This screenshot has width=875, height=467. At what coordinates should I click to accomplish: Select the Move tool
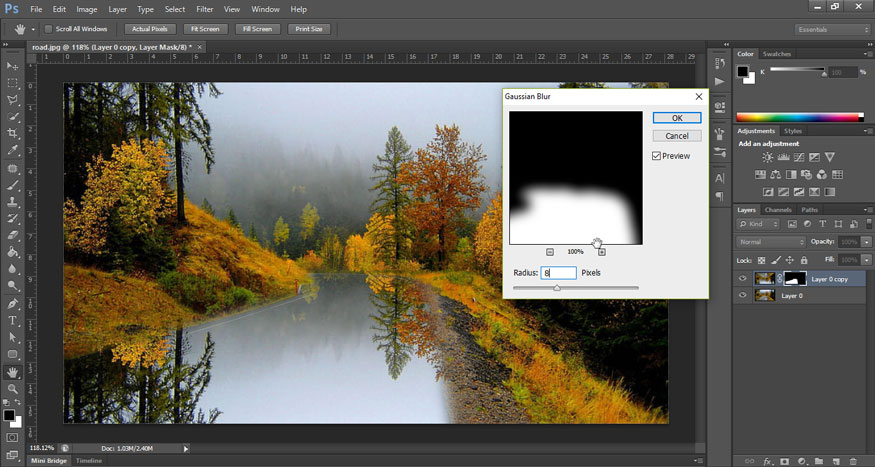tap(13, 65)
